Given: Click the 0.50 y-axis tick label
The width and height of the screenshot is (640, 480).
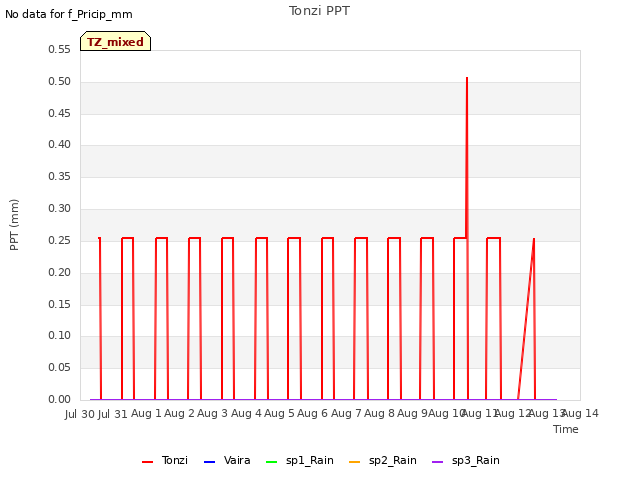Looking at the screenshot, I should [60, 81].
